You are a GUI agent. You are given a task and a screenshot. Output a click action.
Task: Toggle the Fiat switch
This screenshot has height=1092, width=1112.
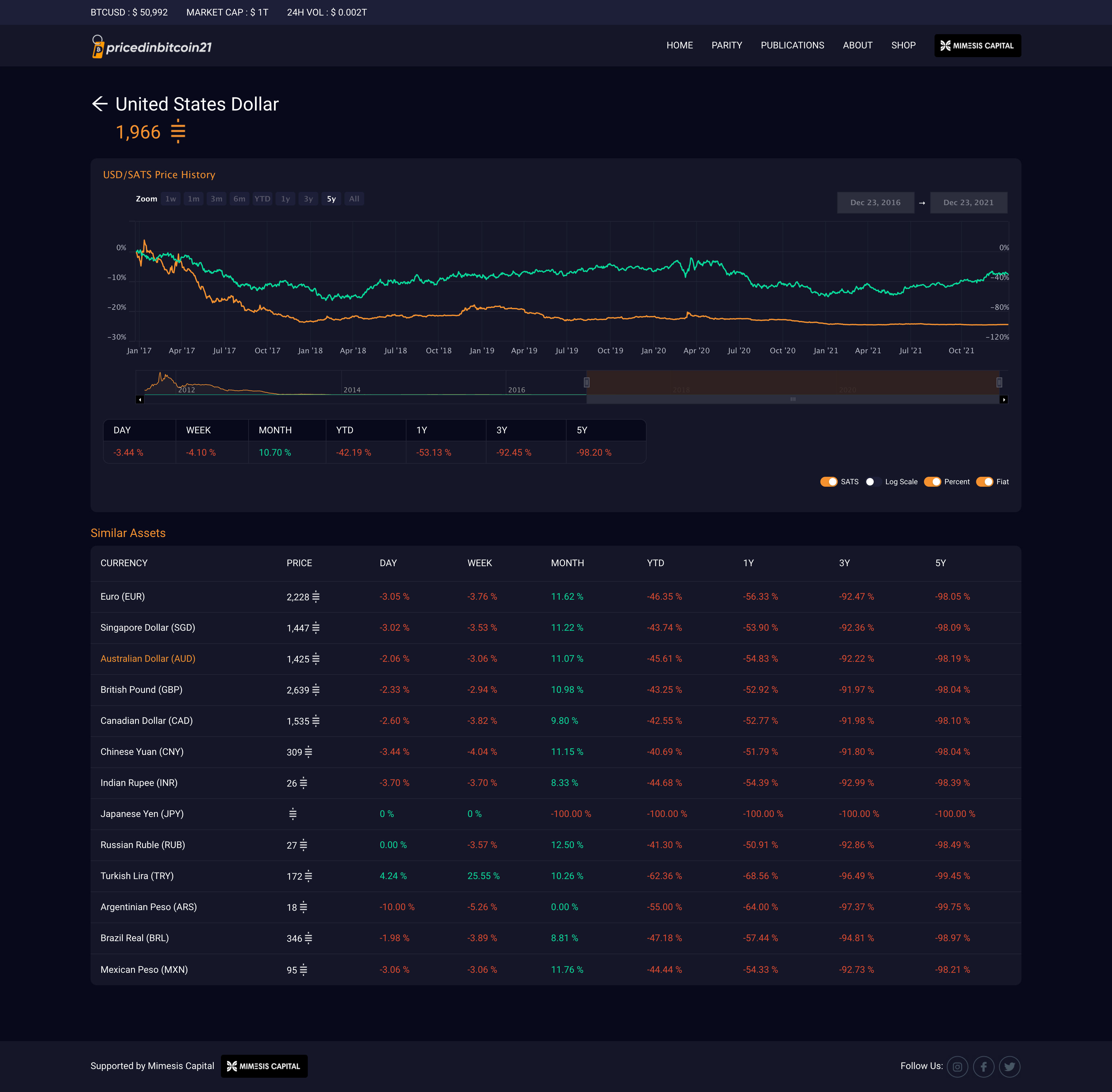coord(985,482)
